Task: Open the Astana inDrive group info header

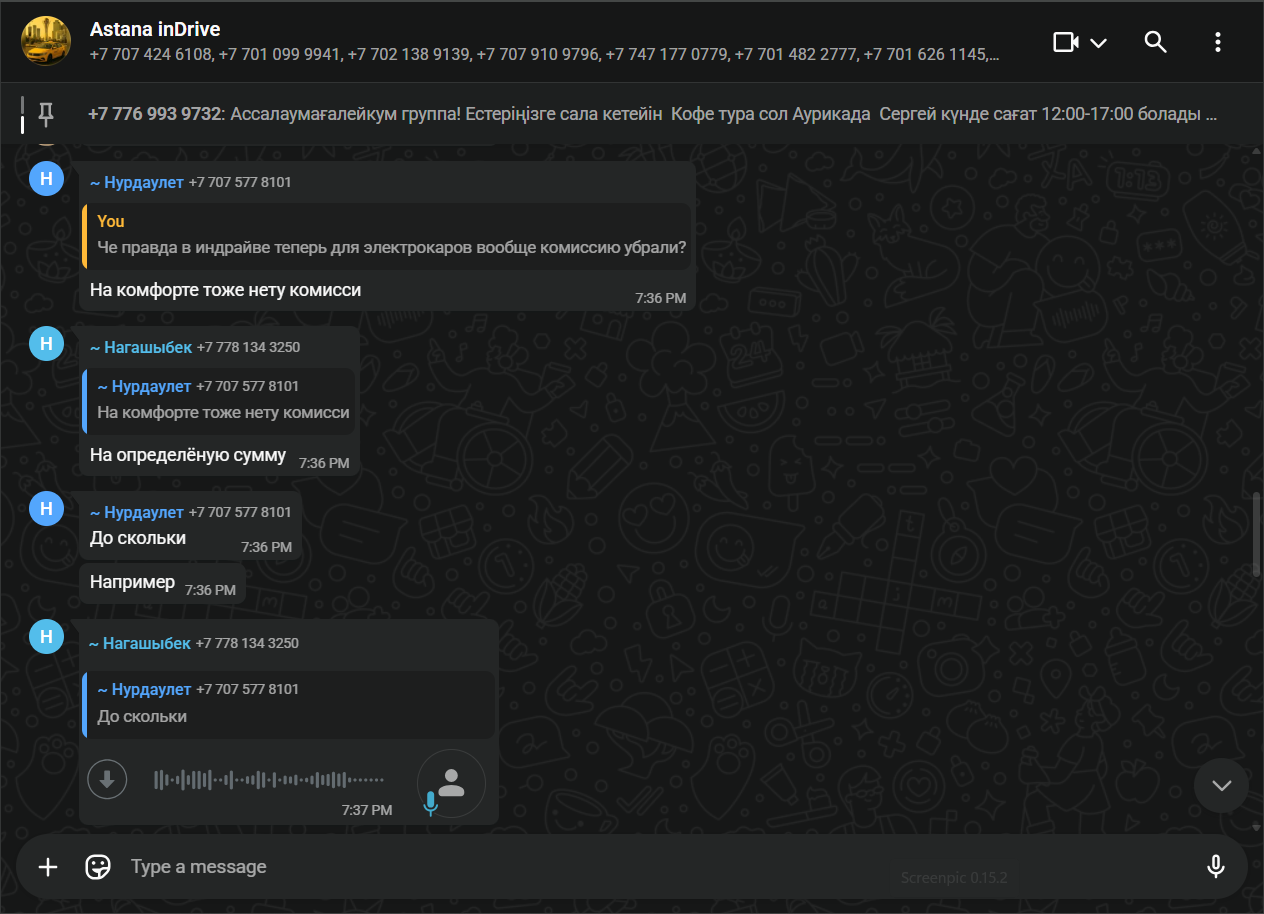Action: 540,41
